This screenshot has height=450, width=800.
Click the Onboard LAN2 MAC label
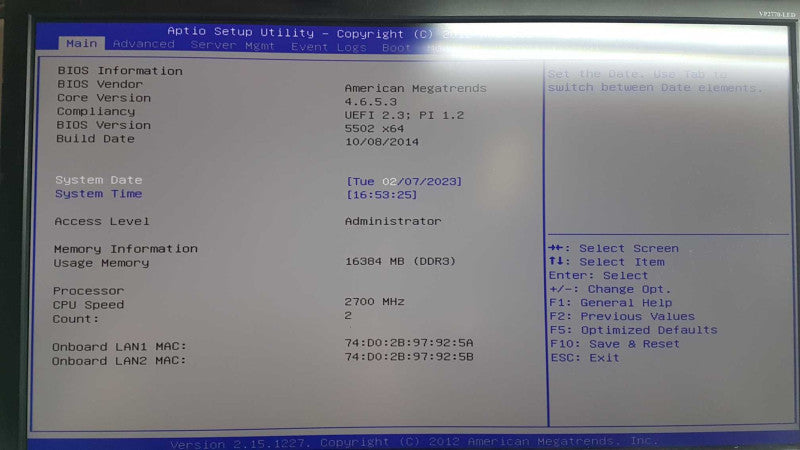(119, 361)
